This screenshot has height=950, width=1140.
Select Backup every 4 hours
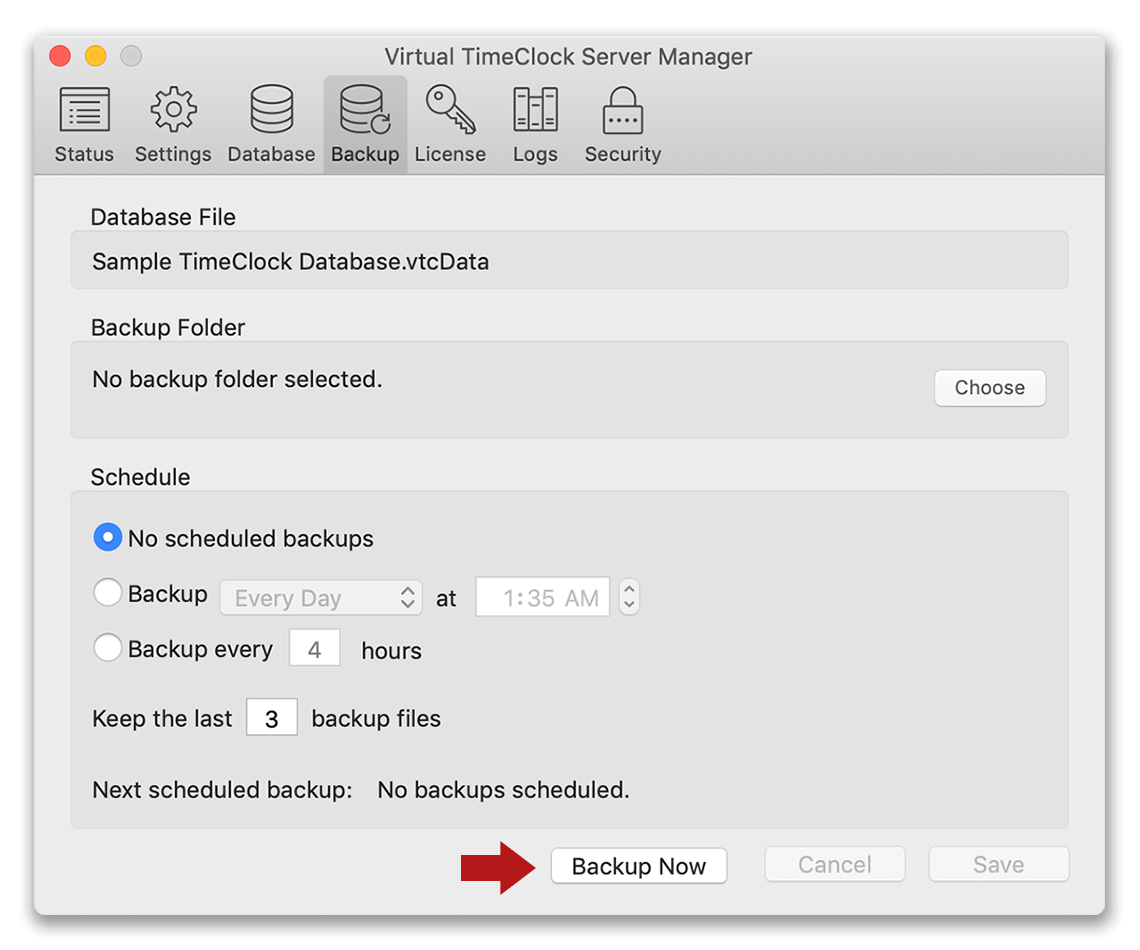[107, 647]
